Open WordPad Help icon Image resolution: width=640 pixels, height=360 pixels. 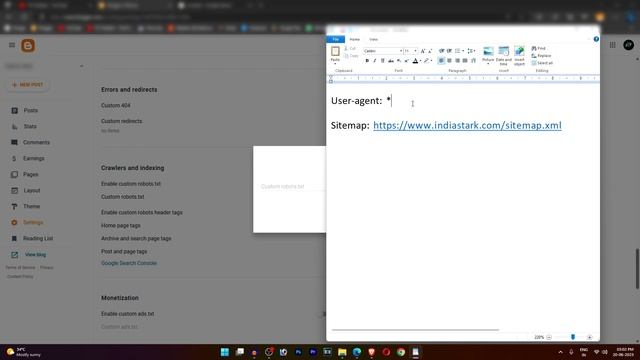click(596, 39)
